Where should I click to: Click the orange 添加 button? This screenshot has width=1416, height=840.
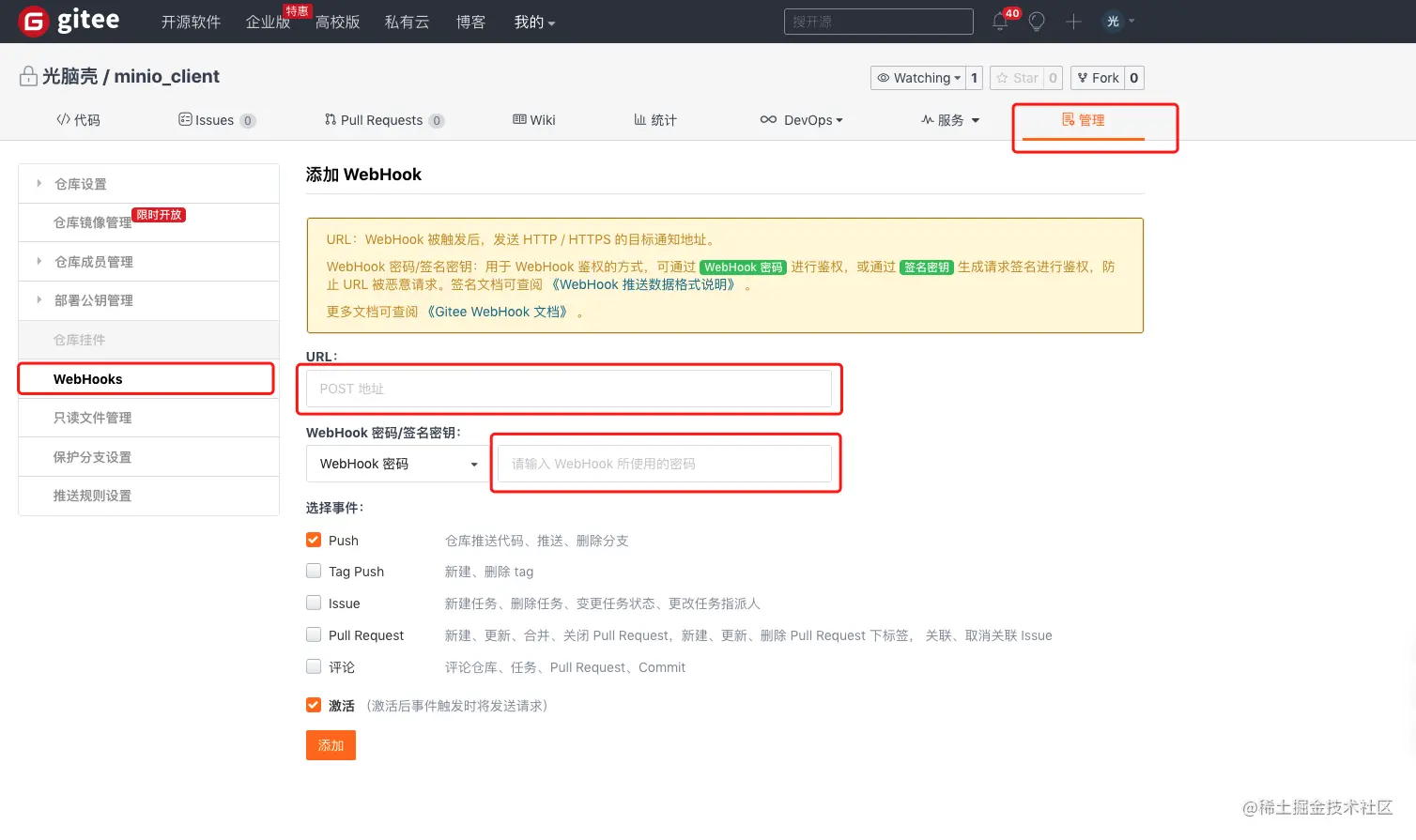coord(331,745)
